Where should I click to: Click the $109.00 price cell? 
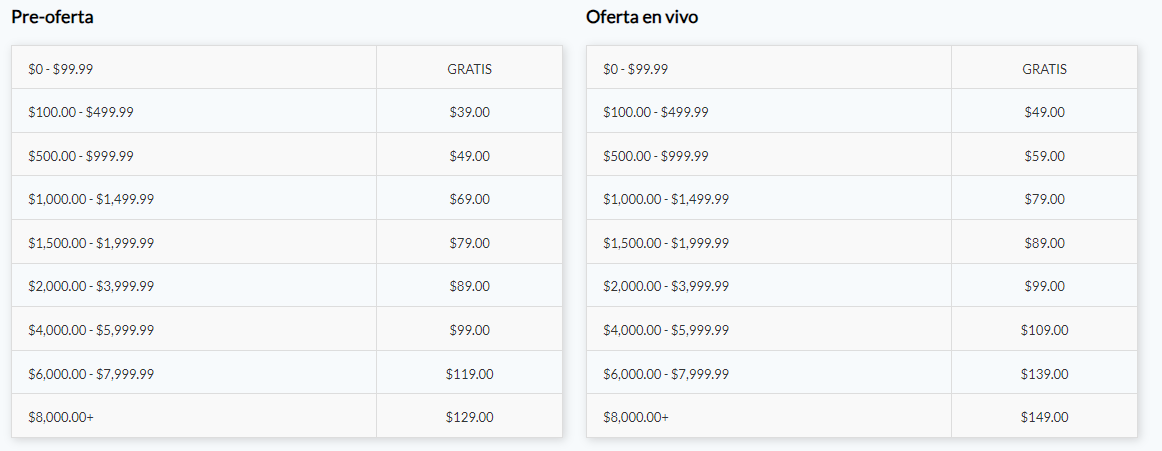[x=1044, y=330]
